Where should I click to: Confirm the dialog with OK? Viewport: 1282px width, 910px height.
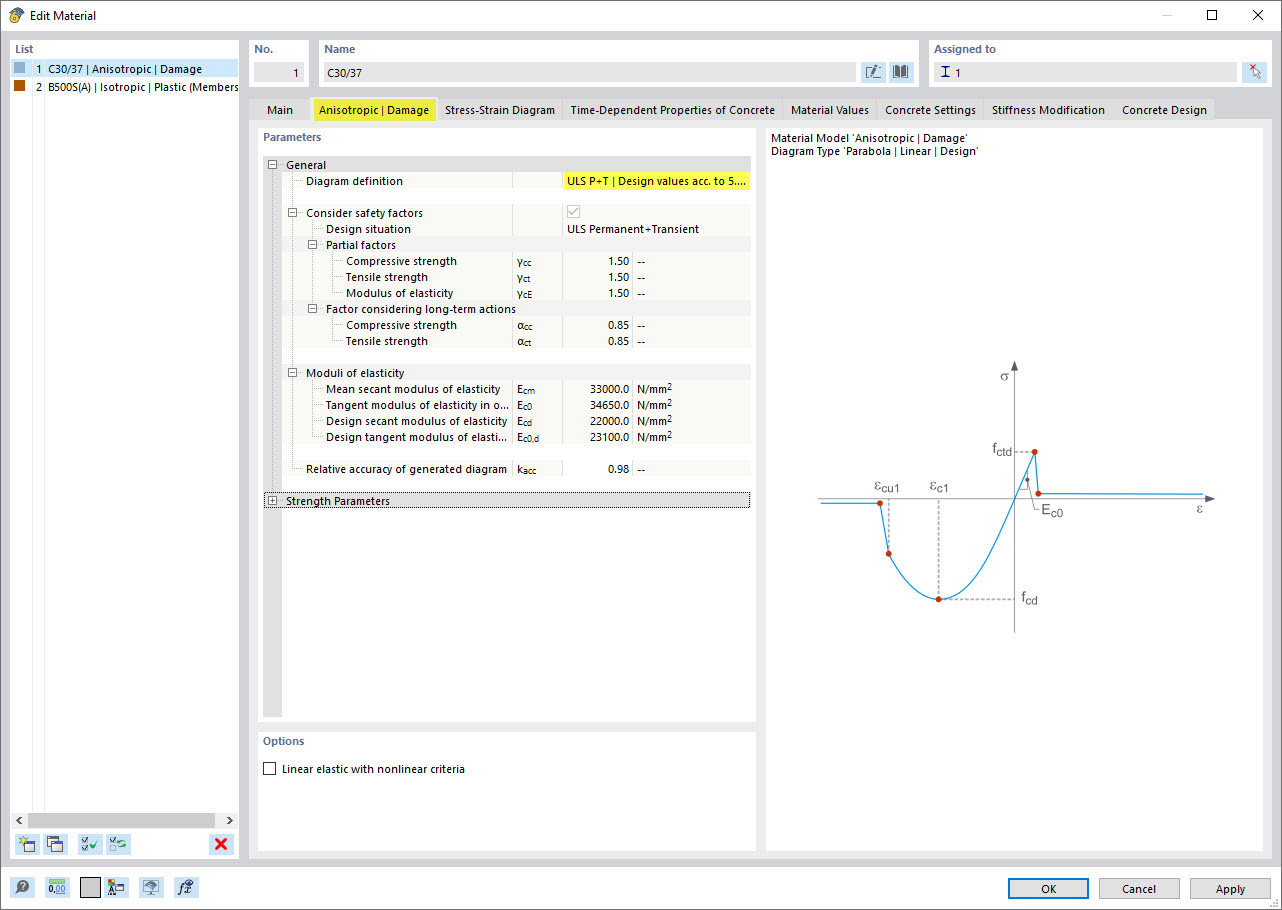[x=1048, y=888]
